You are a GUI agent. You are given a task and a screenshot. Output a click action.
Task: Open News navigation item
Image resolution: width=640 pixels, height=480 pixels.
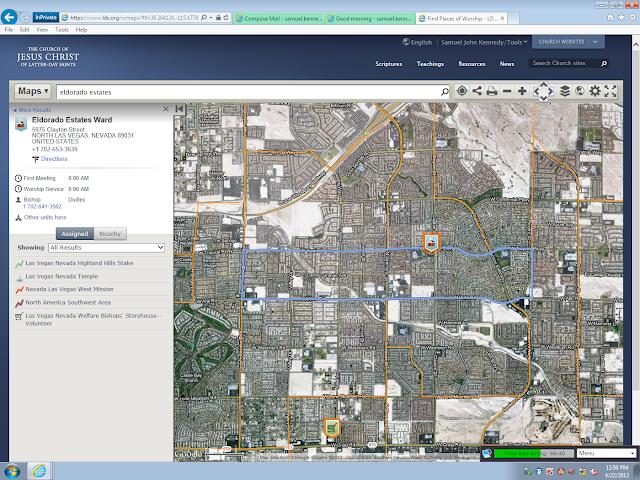[507, 64]
